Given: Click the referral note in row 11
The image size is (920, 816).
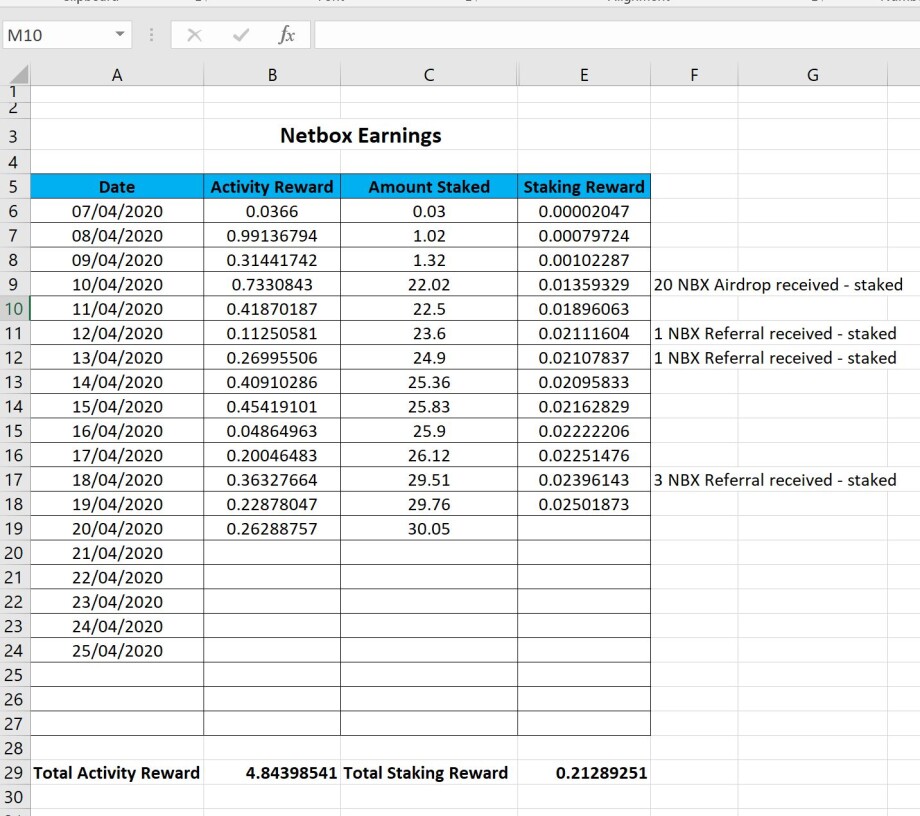Looking at the screenshot, I should 774,333.
